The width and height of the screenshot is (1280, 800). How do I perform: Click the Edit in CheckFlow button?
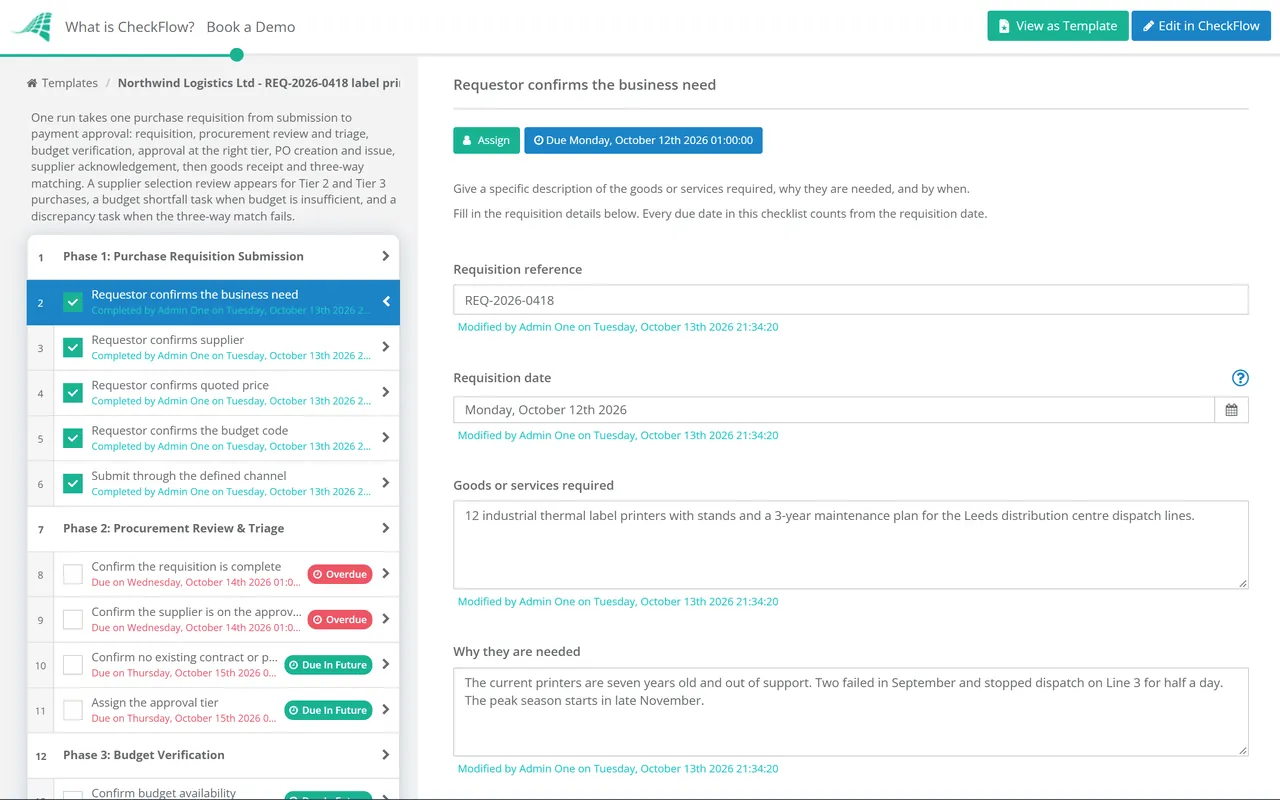pos(1201,26)
